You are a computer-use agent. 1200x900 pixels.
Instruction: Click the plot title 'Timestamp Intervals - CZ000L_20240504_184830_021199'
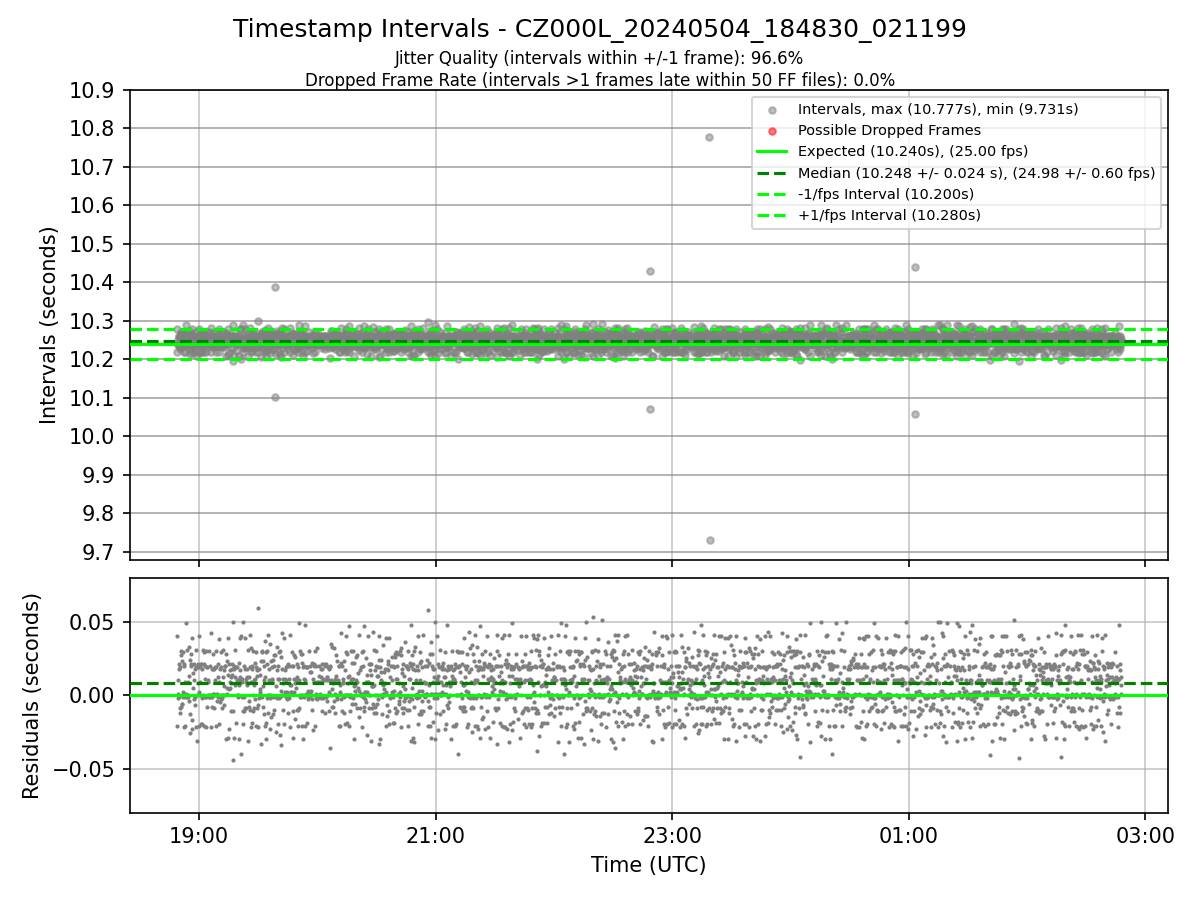point(600,29)
